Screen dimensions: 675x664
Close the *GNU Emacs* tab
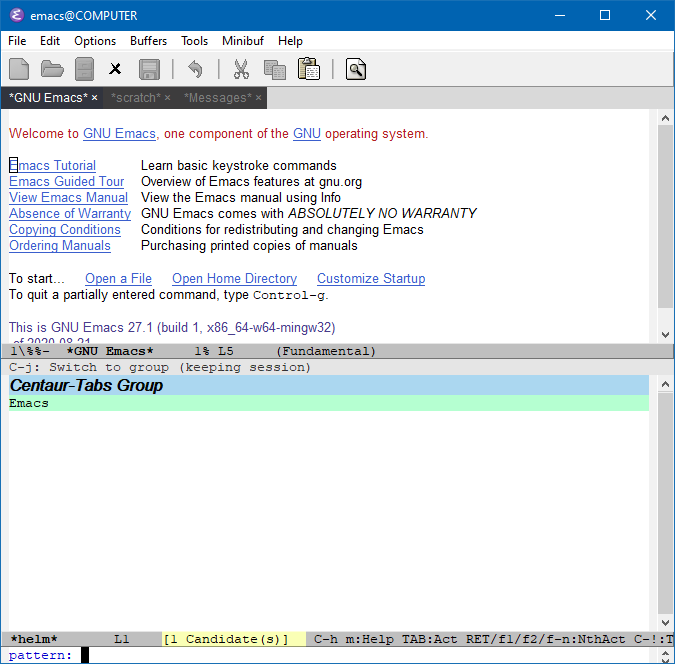coord(94,98)
